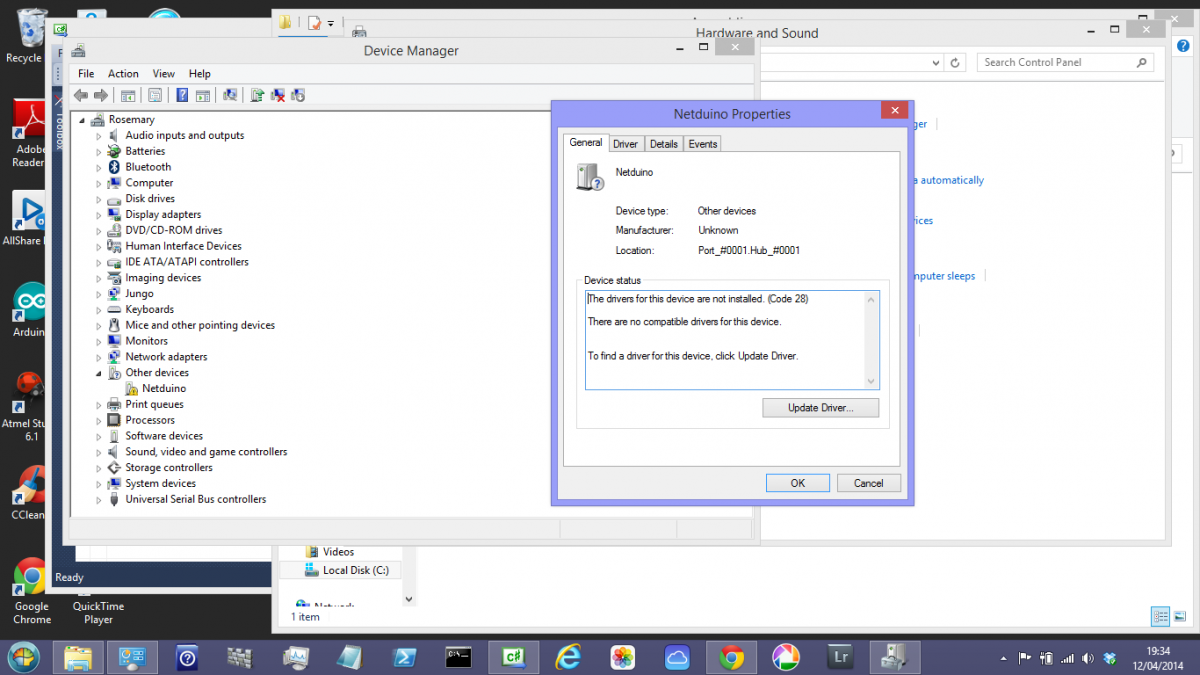Click the Update Driver Software toolbar icon

pos(257,95)
